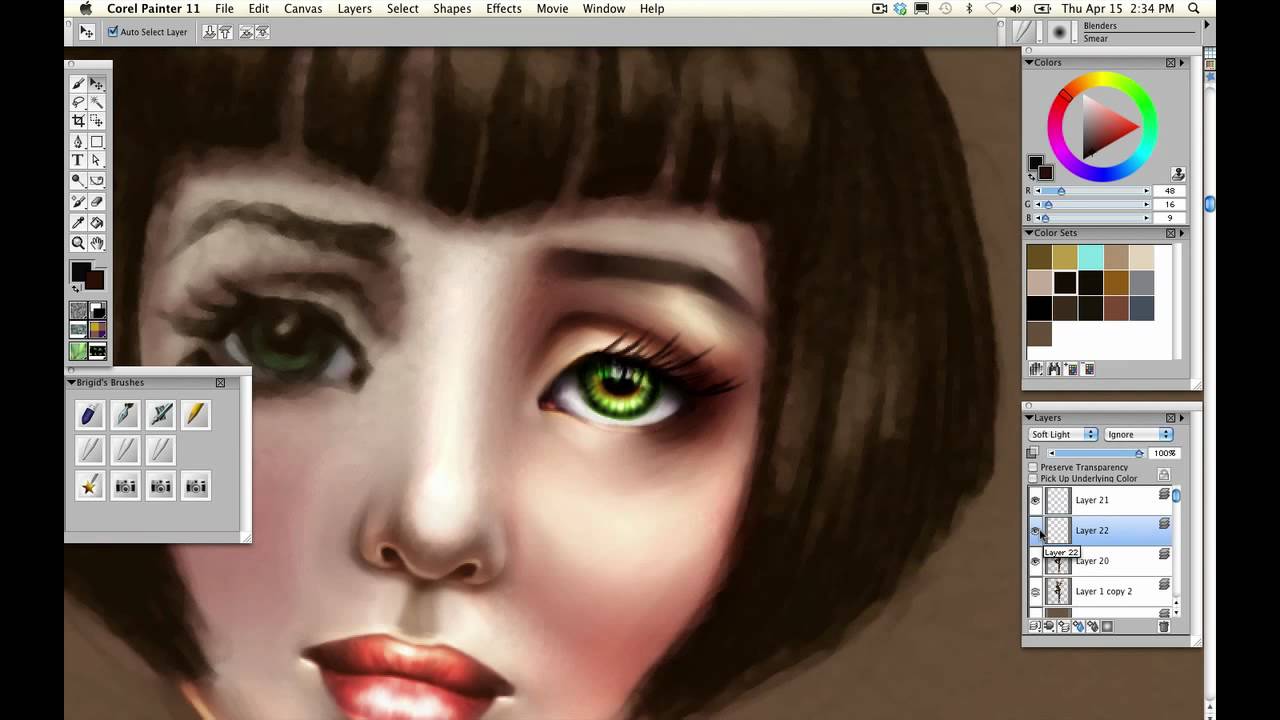Select the Grabber hand tool
Viewport: 1280px width, 720px height.
pos(97,243)
